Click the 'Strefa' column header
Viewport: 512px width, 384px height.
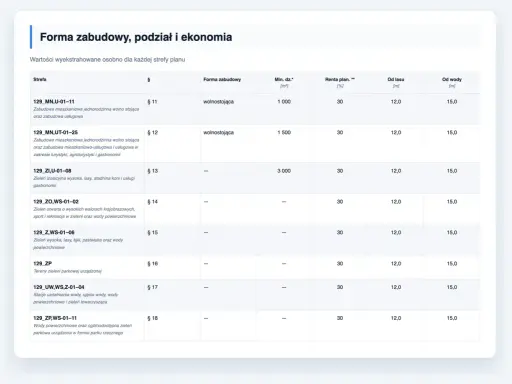pyautogui.click(x=40, y=79)
